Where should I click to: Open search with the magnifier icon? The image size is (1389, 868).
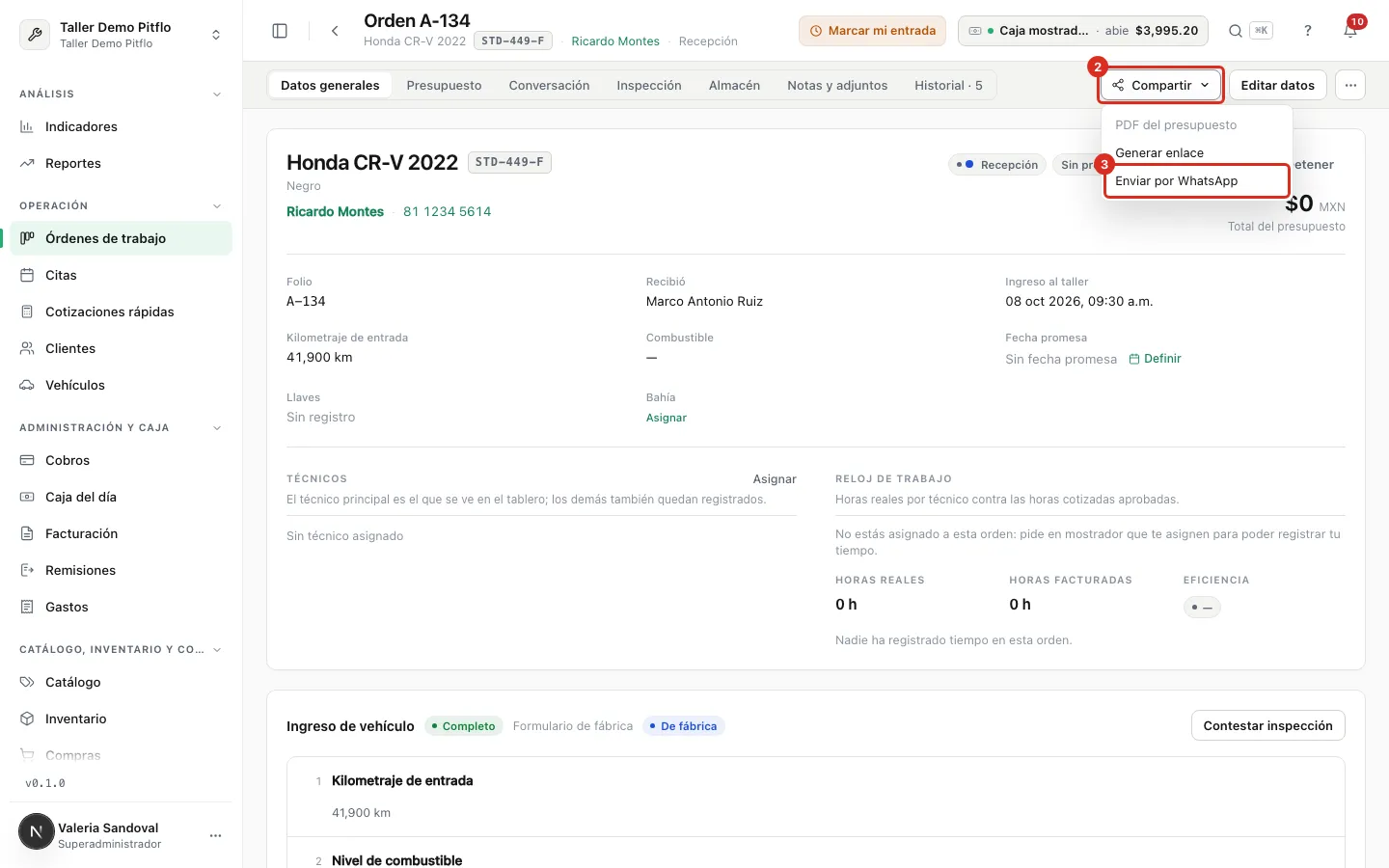tap(1235, 31)
